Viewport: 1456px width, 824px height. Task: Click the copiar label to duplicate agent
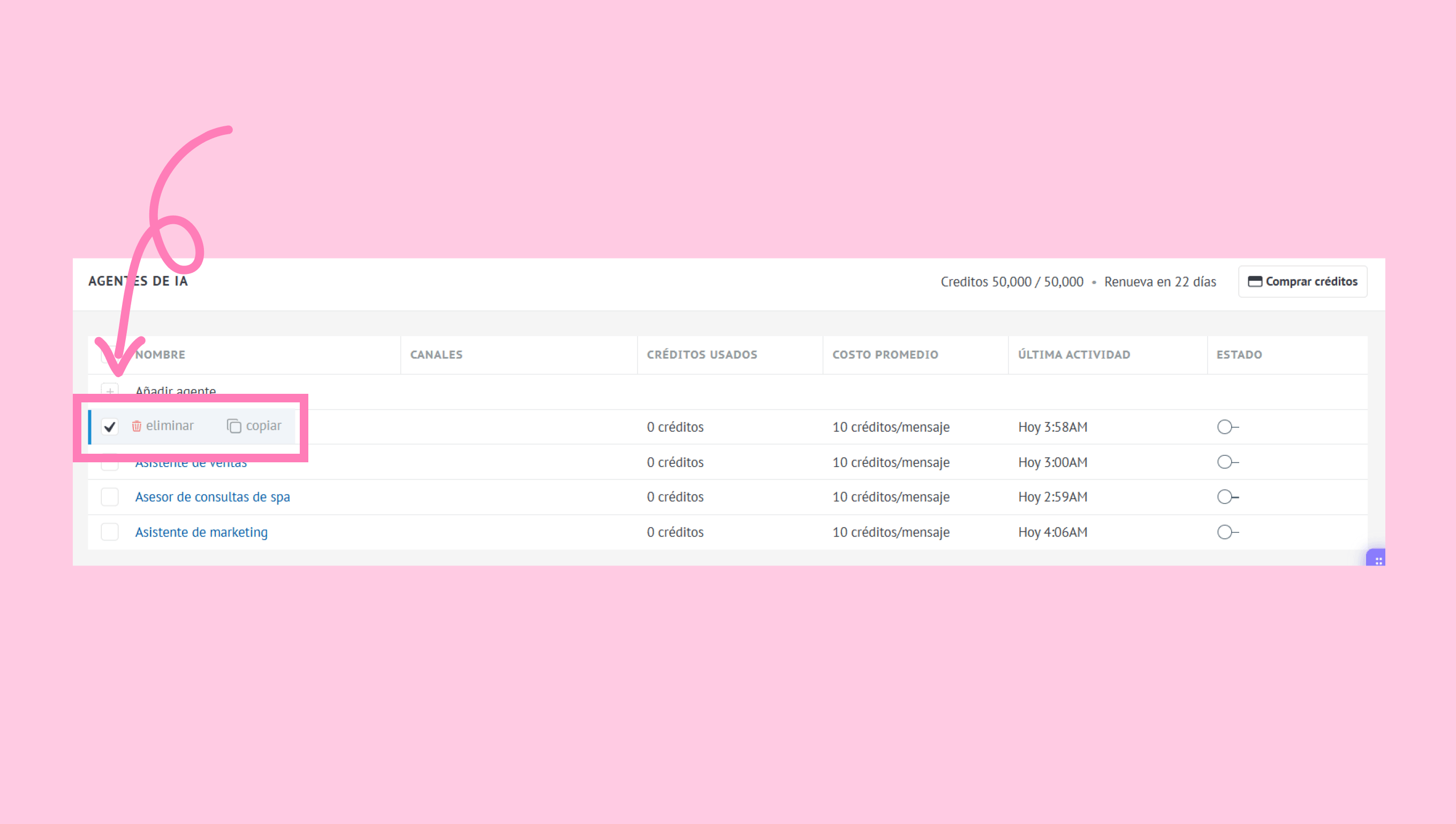264,425
